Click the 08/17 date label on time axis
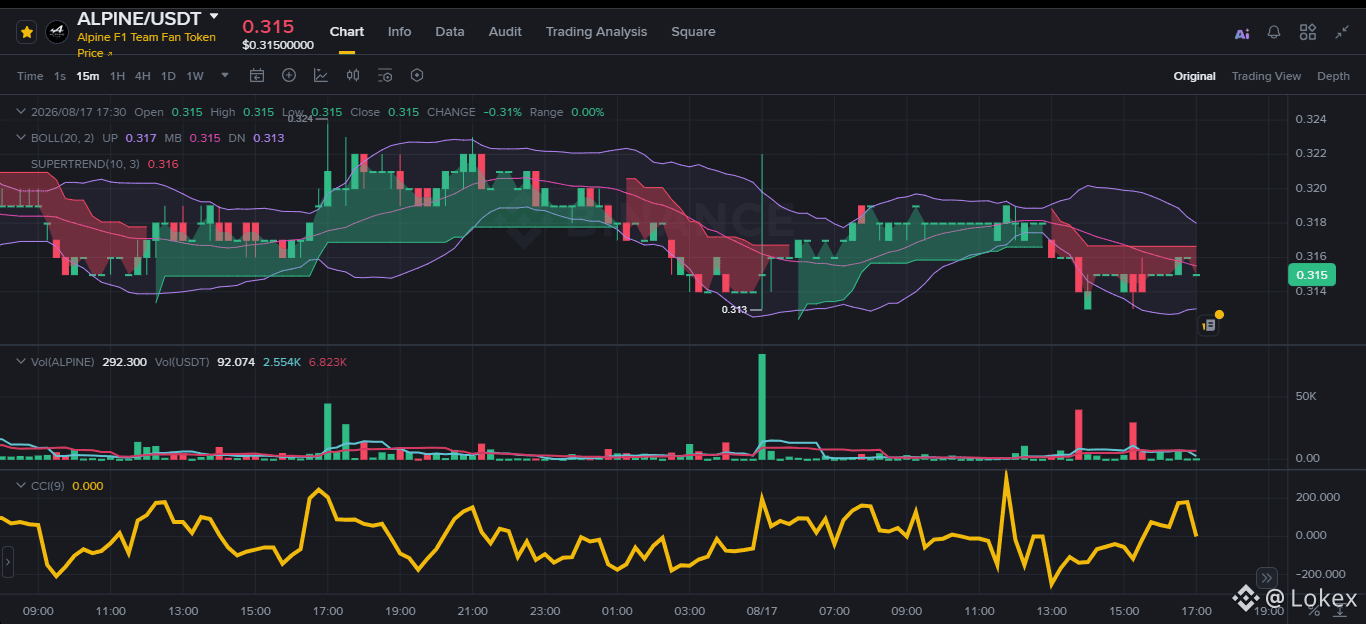 click(762, 610)
